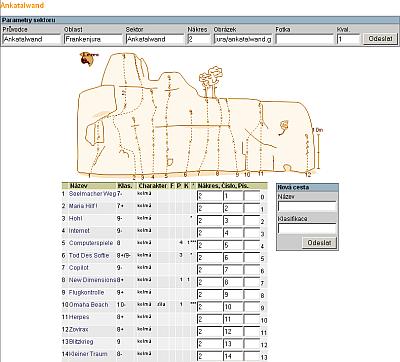Click the Název field in Nová cesta

(x=307, y=206)
